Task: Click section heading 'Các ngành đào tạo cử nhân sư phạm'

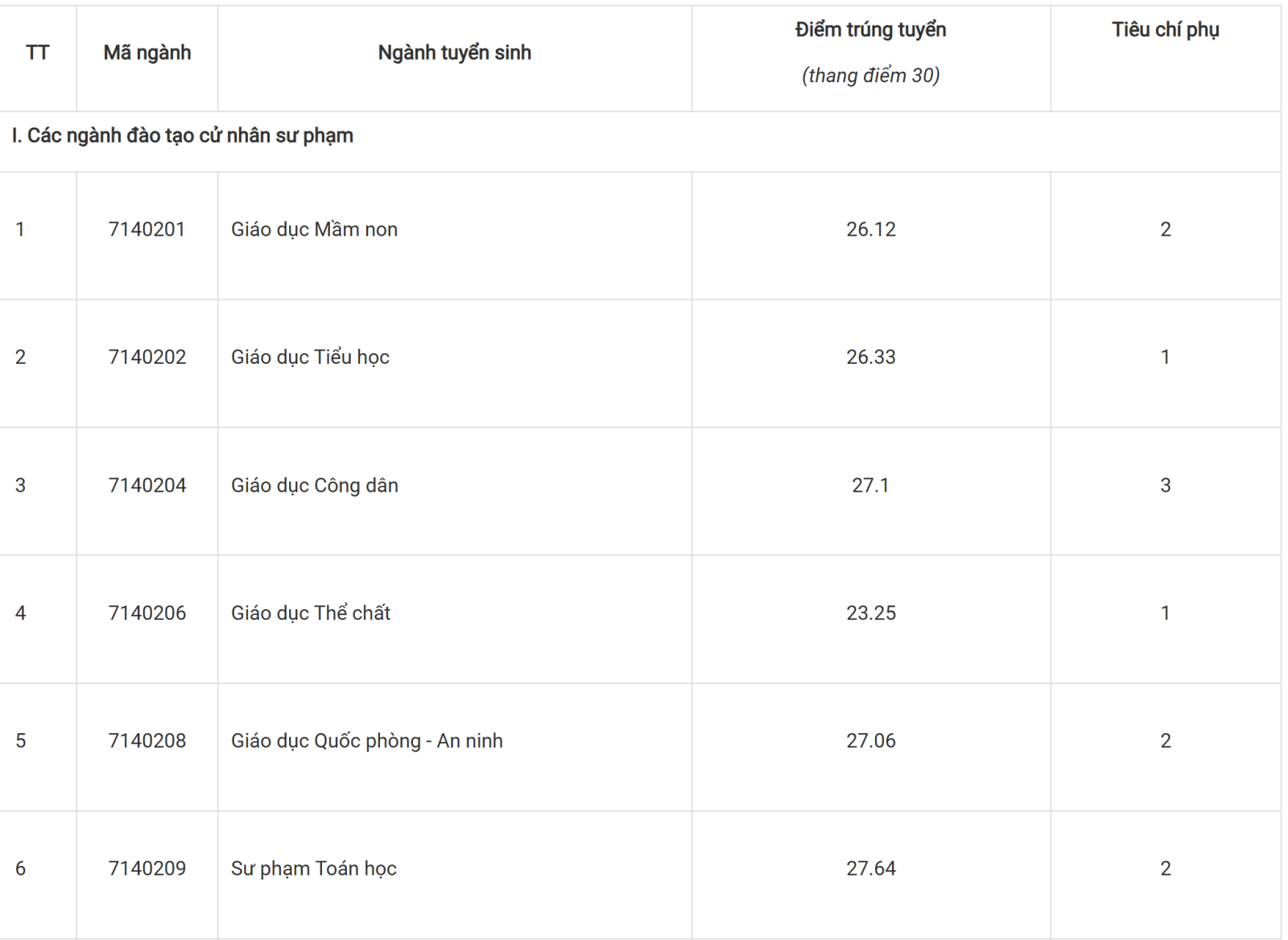Action: [x=190, y=135]
